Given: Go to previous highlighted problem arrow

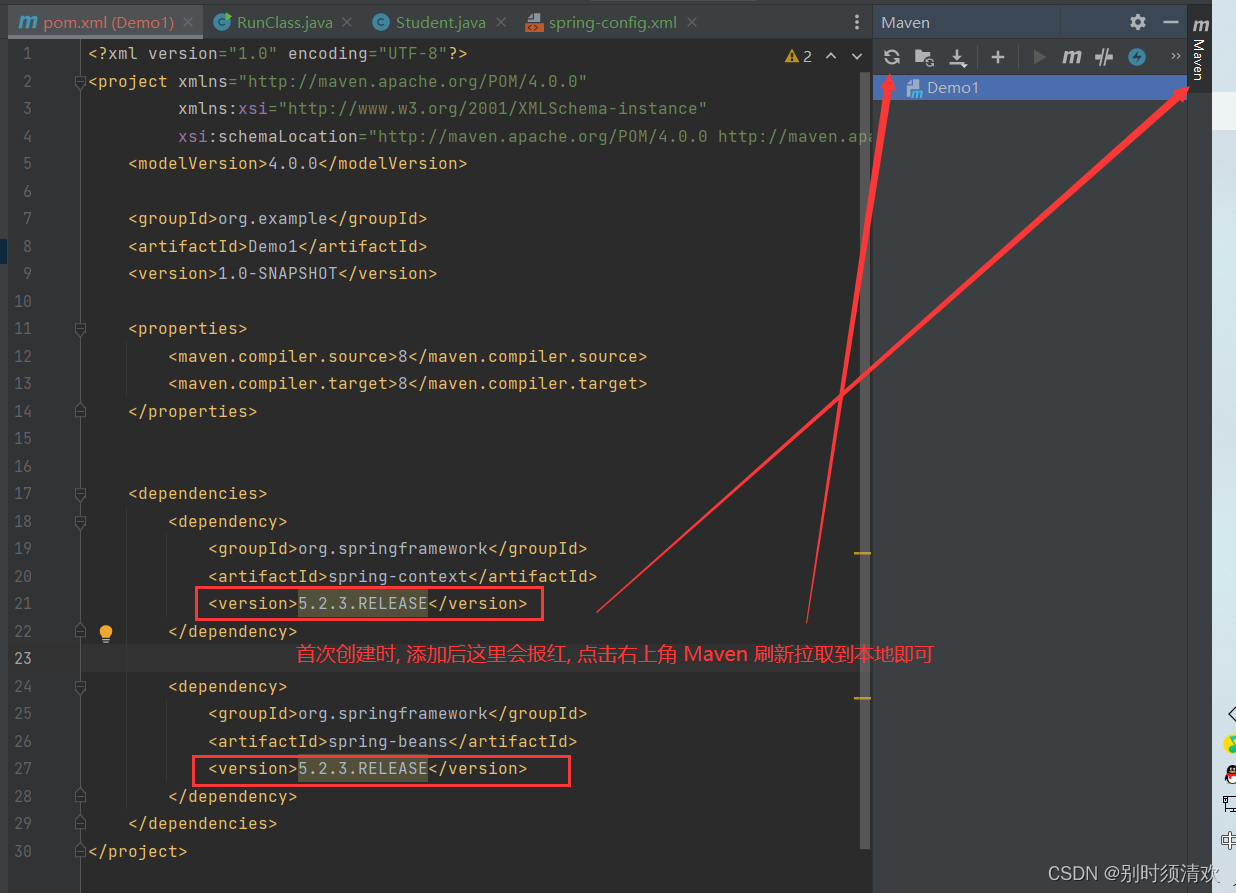Looking at the screenshot, I should (830, 56).
